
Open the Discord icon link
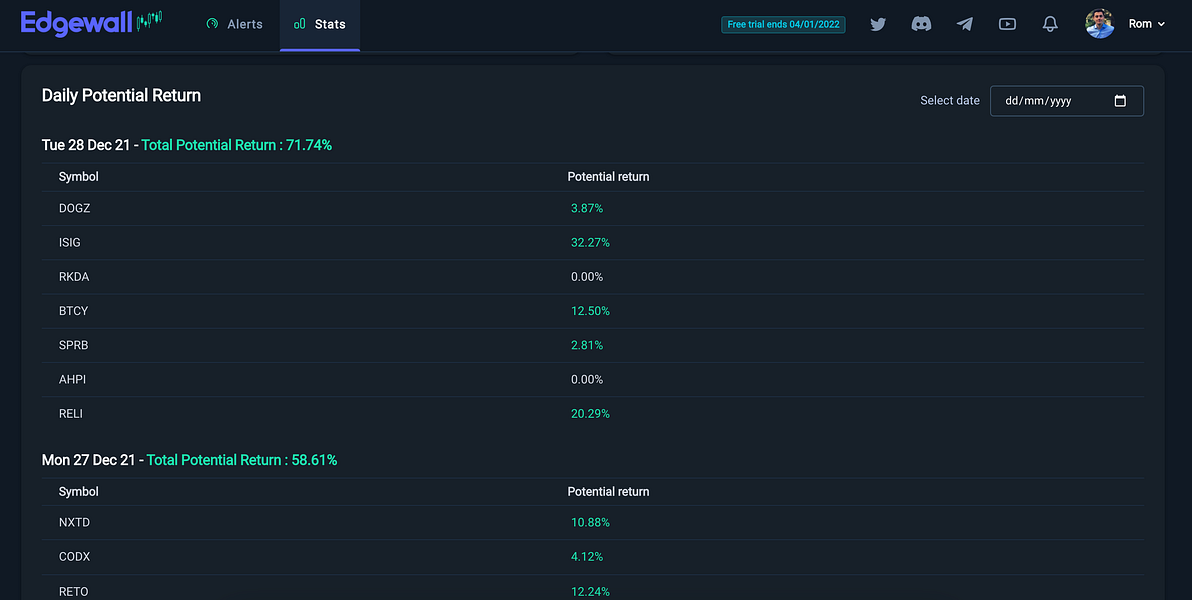coord(921,24)
